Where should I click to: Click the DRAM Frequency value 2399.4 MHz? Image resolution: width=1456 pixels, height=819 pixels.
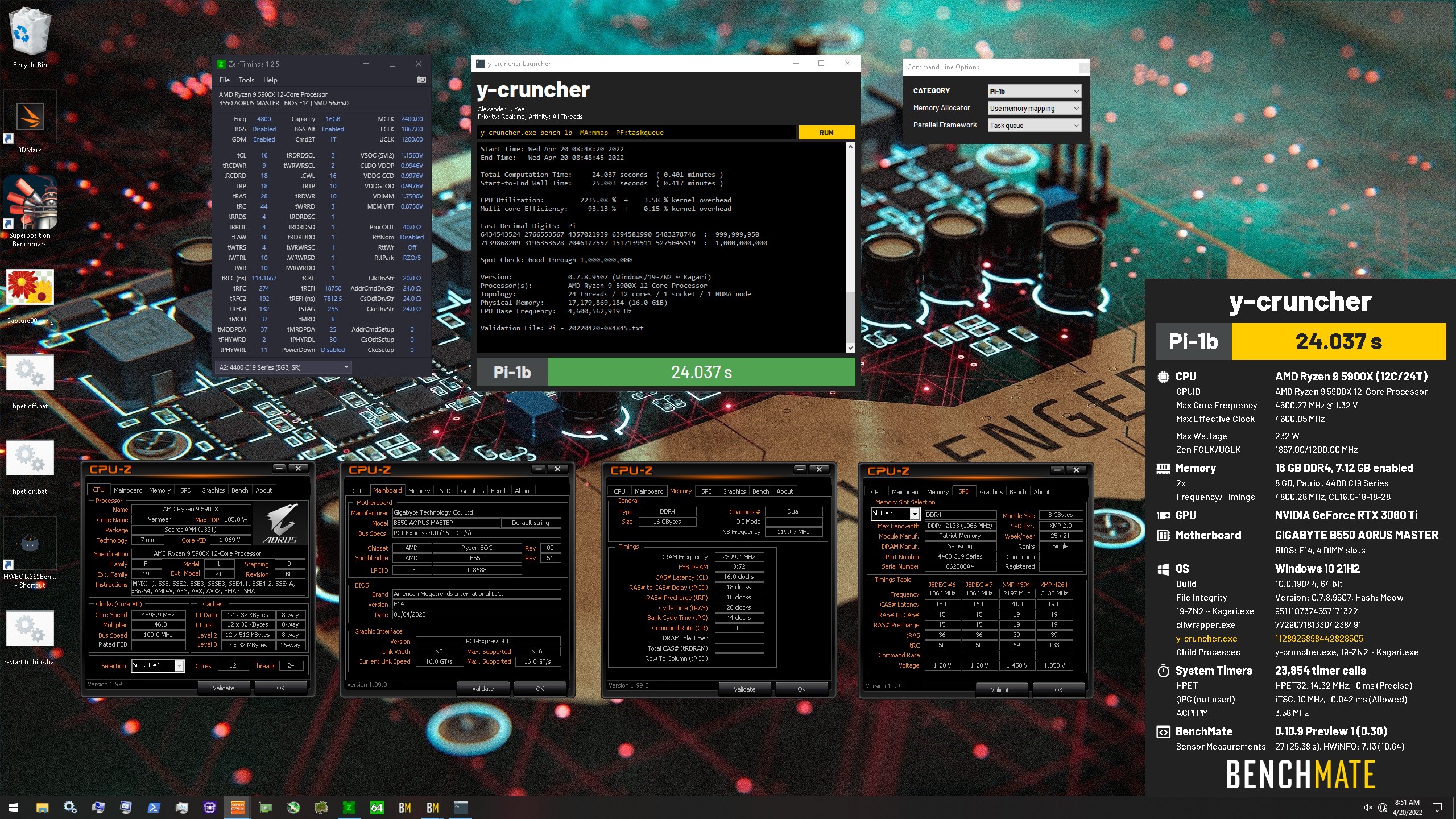[x=738, y=557]
